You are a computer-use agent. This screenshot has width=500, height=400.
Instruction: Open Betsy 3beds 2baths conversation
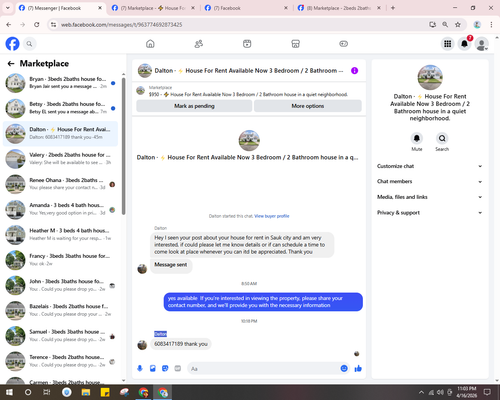61,108
